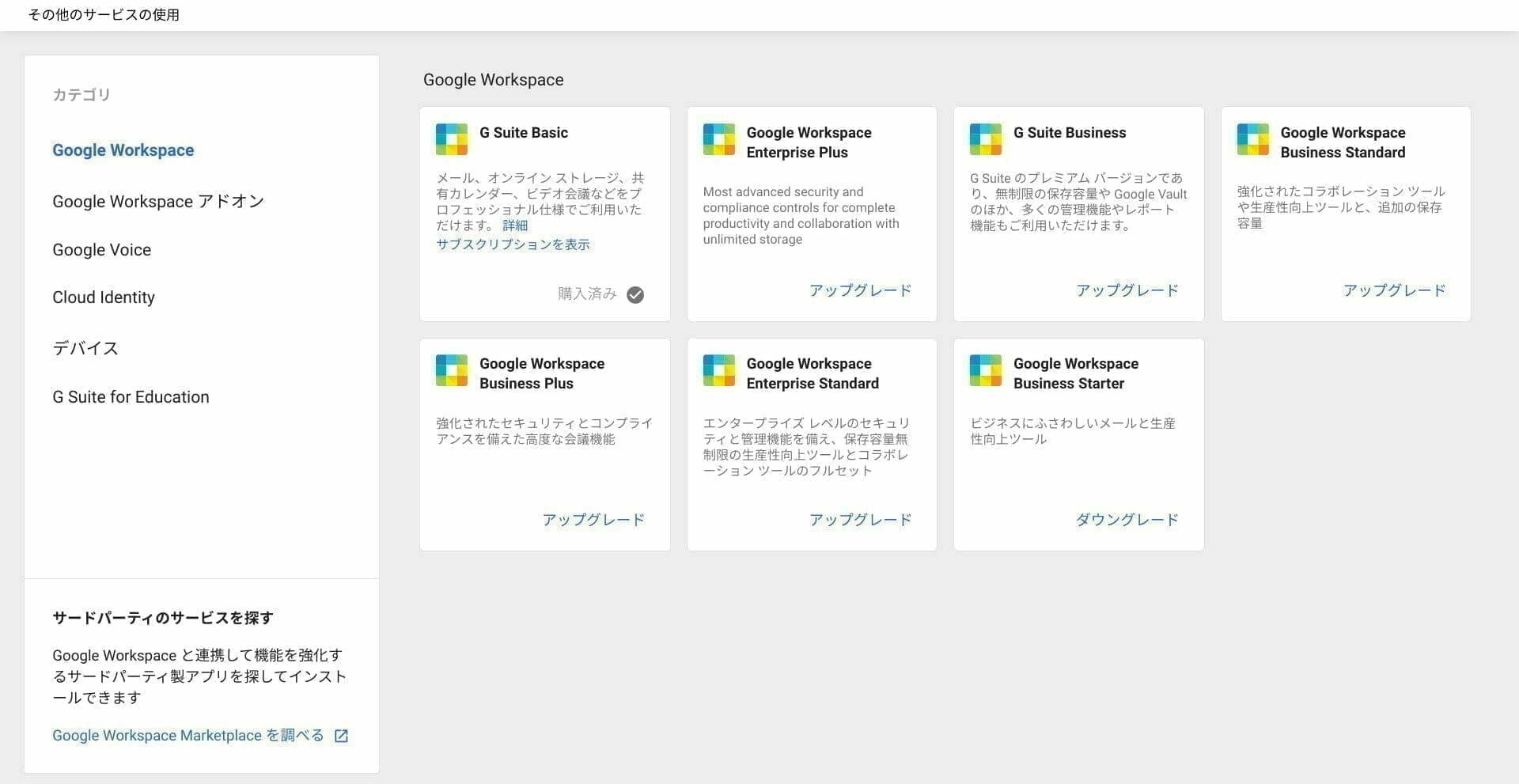The image size is (1519, 784).
Task: Click the G Suite Business card title
Action: pos(1070,133)
